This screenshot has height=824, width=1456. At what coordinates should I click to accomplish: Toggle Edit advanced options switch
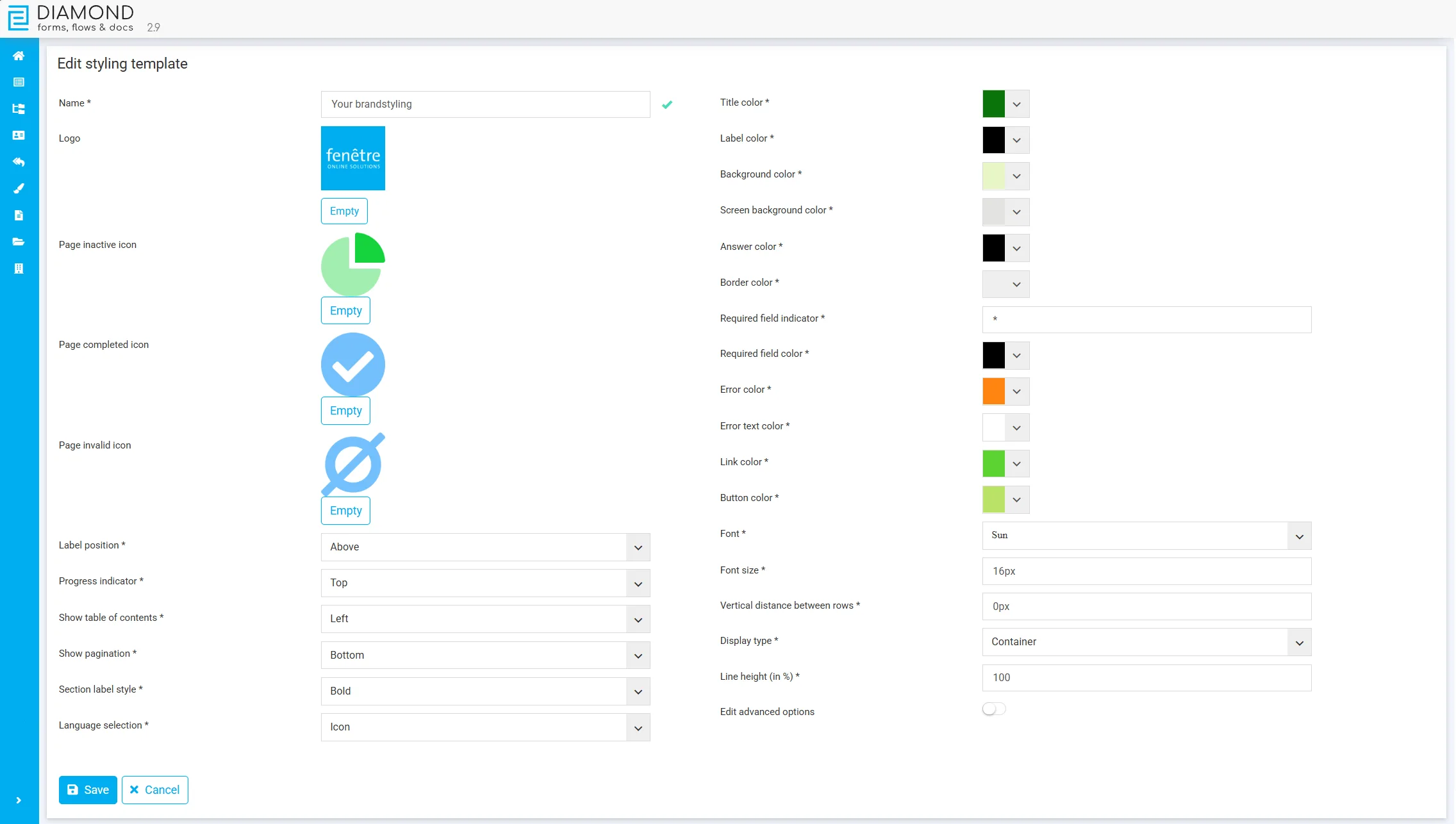pos(993,709)
